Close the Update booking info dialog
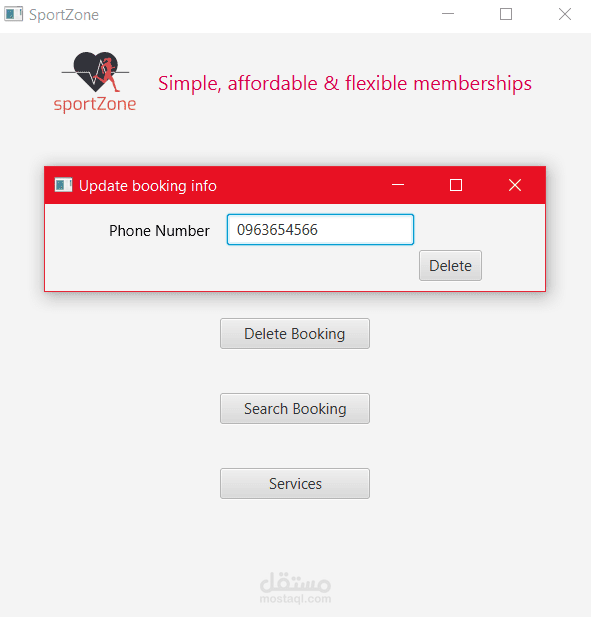 (515, 185)
